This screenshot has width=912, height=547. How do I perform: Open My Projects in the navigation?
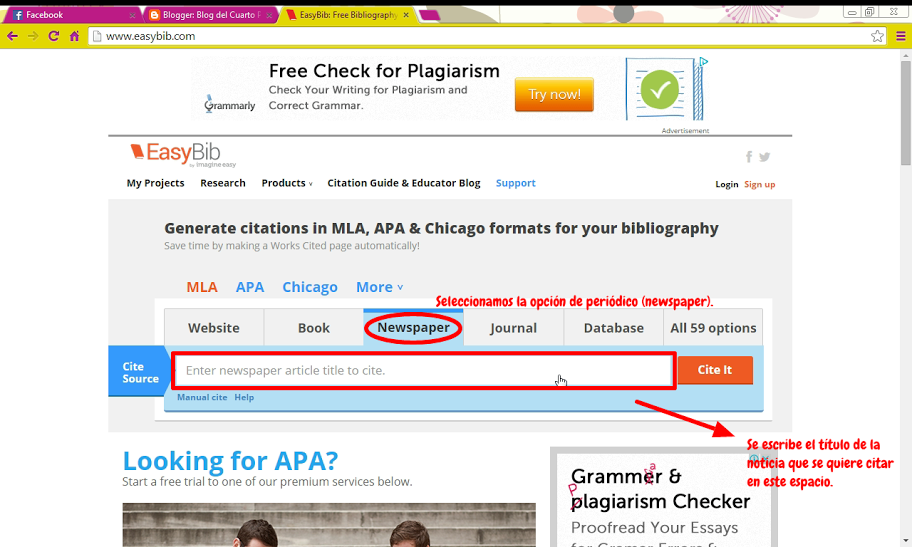[155, 183]
